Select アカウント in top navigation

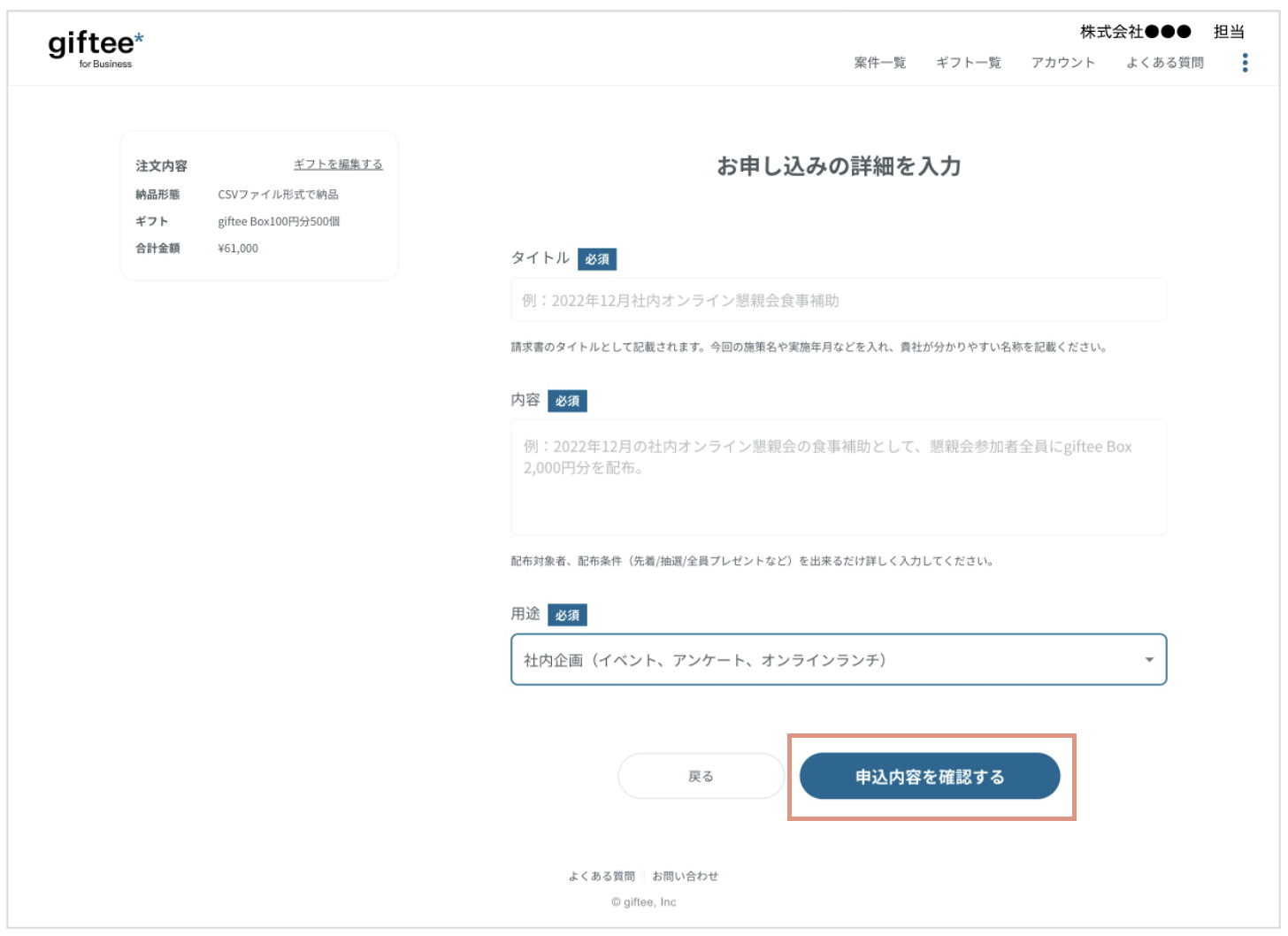tap(1062, 63)
